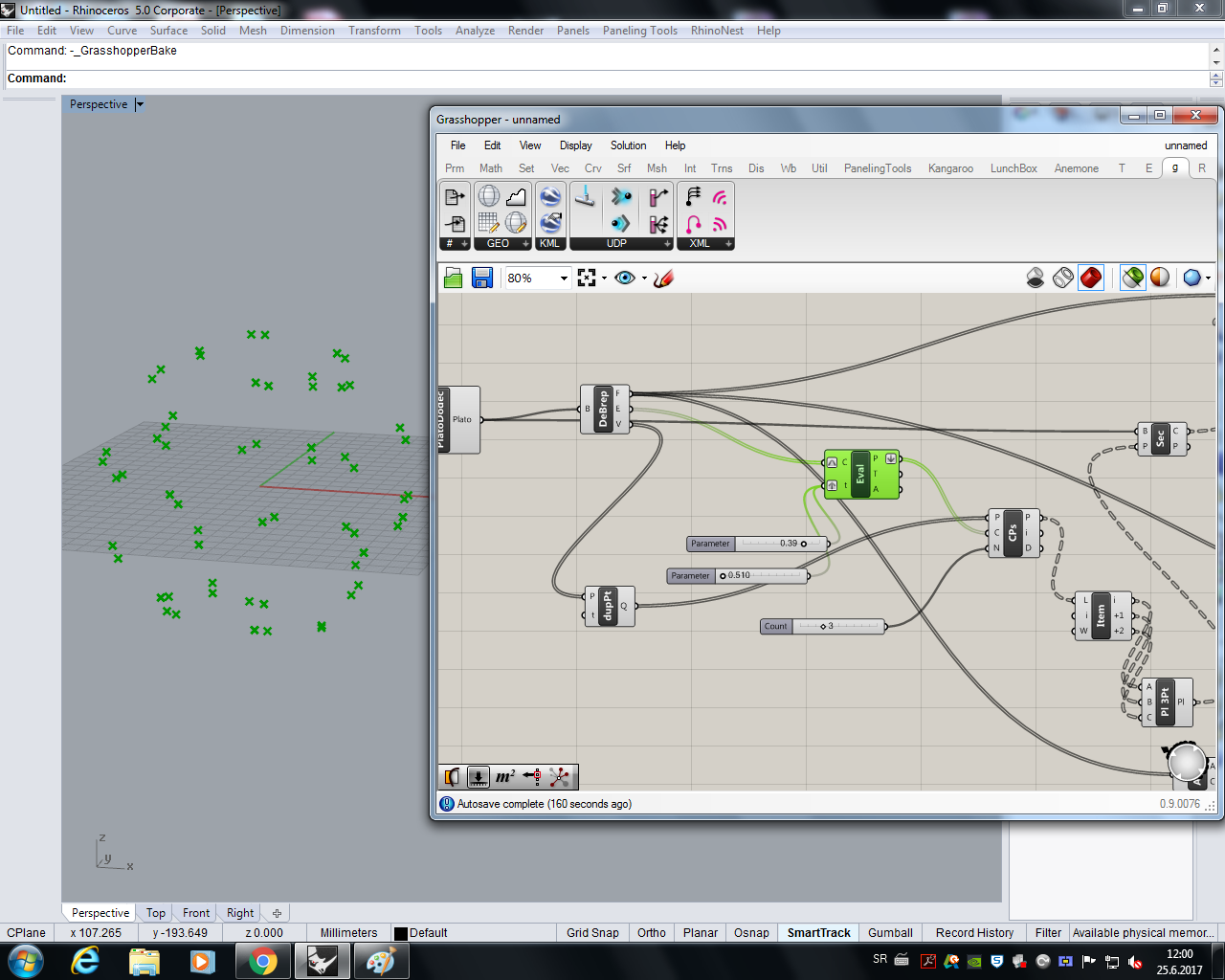1225x980 pixels.
Task: Click the top KML globe icon
Action: click(x=550, y=196)
